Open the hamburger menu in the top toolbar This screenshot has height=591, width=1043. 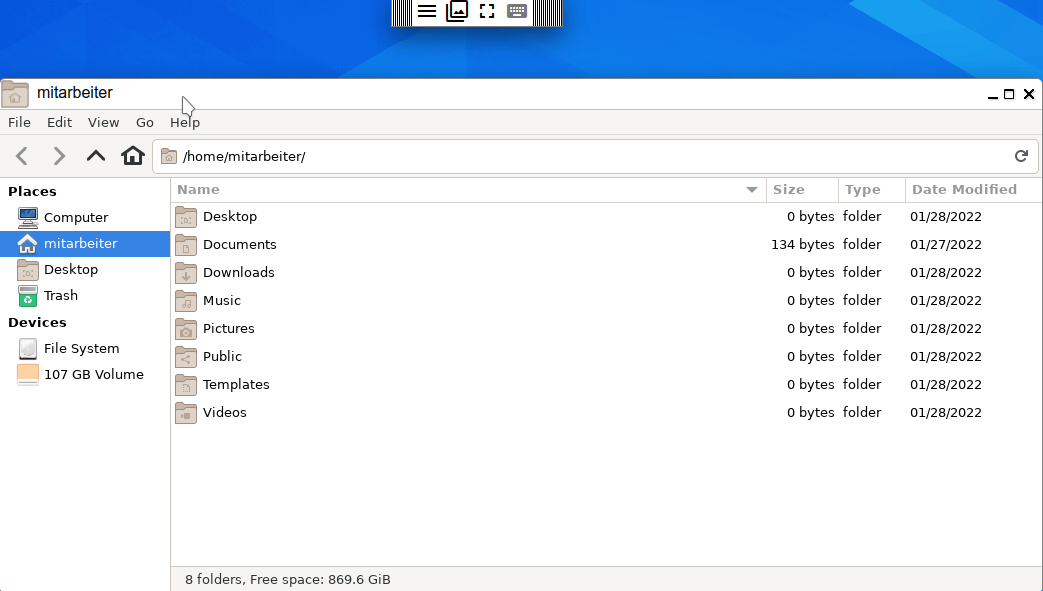point(427,11)
